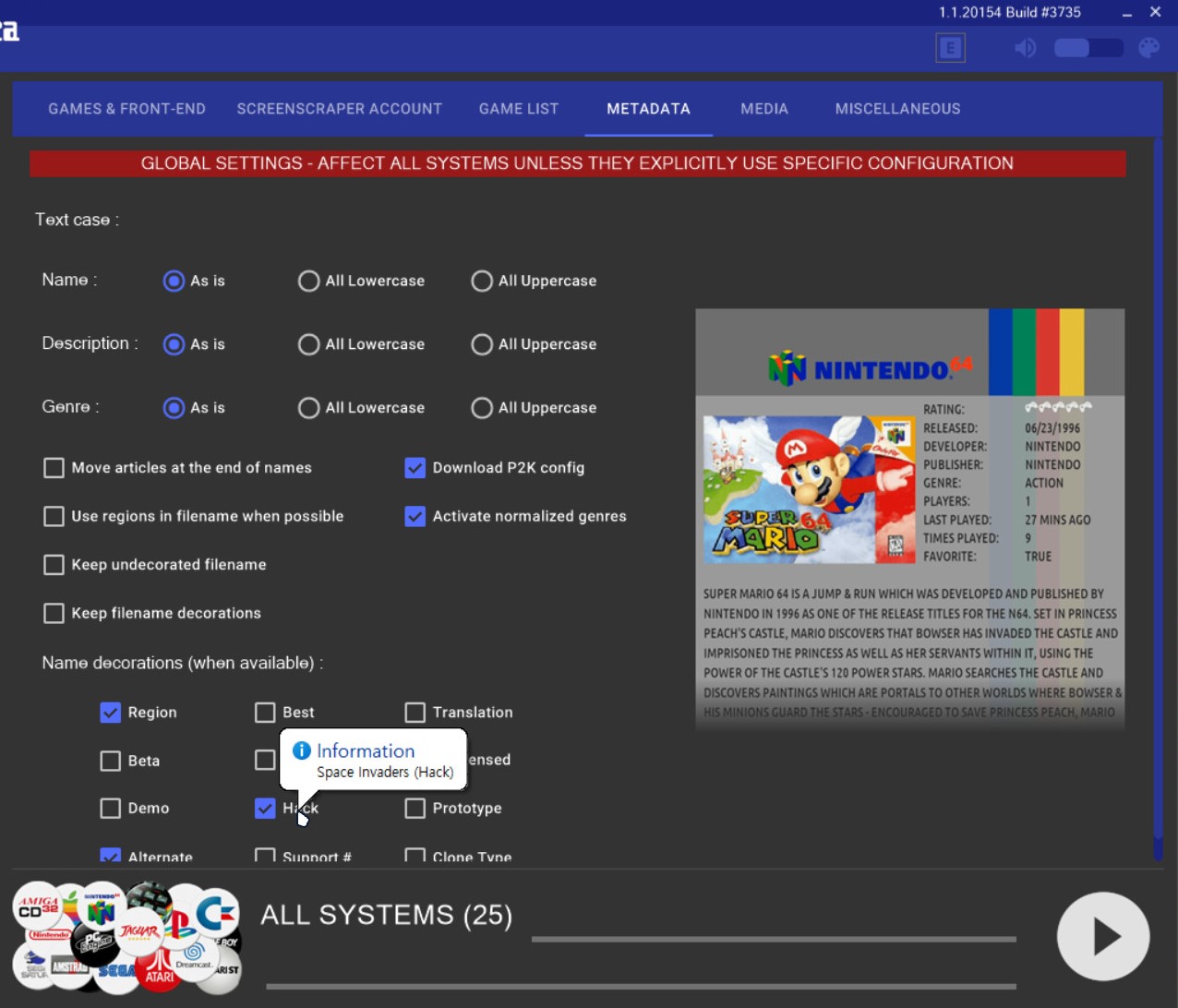This screenshot has width=1178, height=1008.
Task: Select Name 'All Lowercase' option
Action: pyautogui.click(x=308, y=281)
